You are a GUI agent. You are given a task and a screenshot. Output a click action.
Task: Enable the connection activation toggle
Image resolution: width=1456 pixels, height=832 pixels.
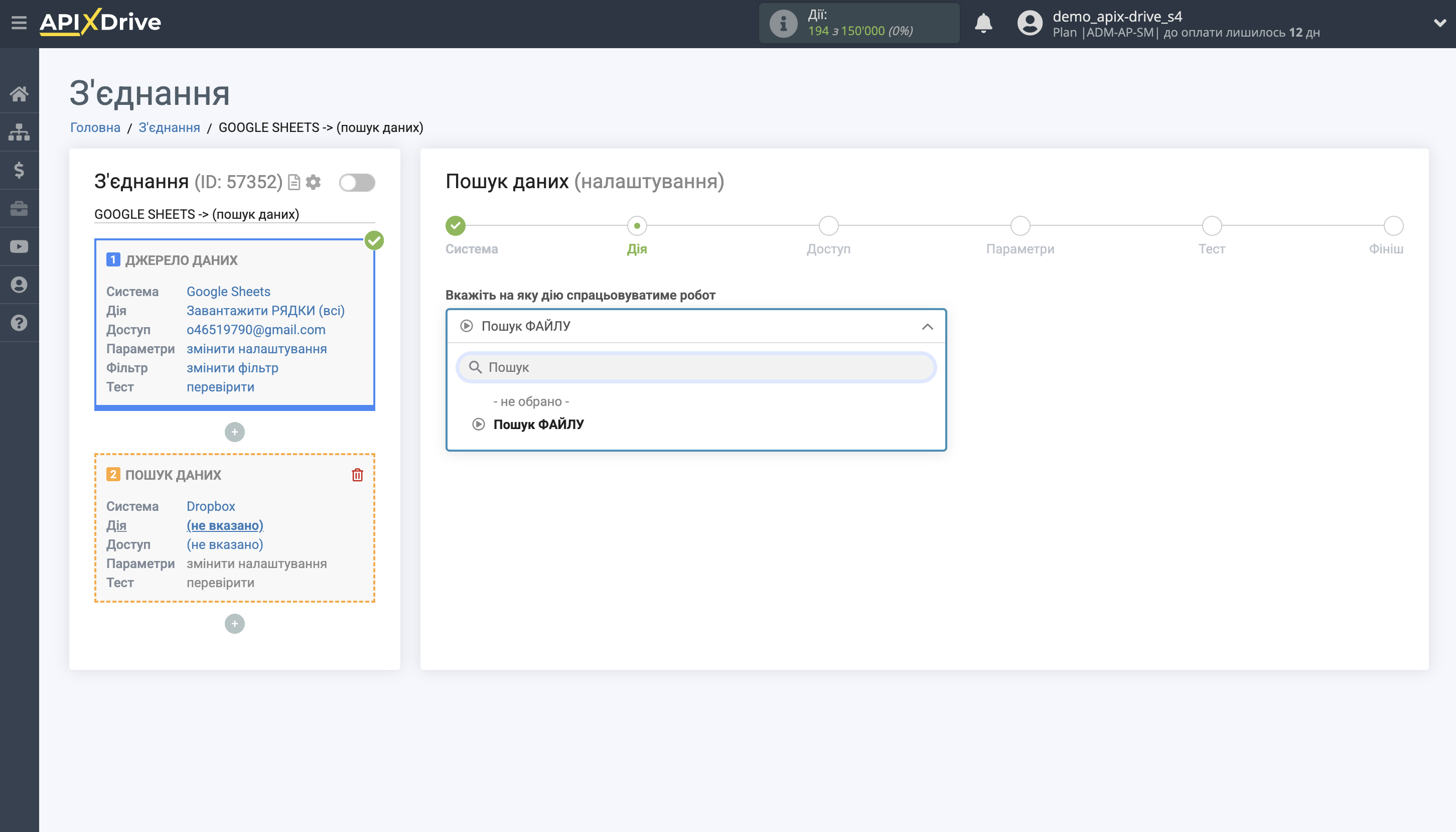(358, 182)
